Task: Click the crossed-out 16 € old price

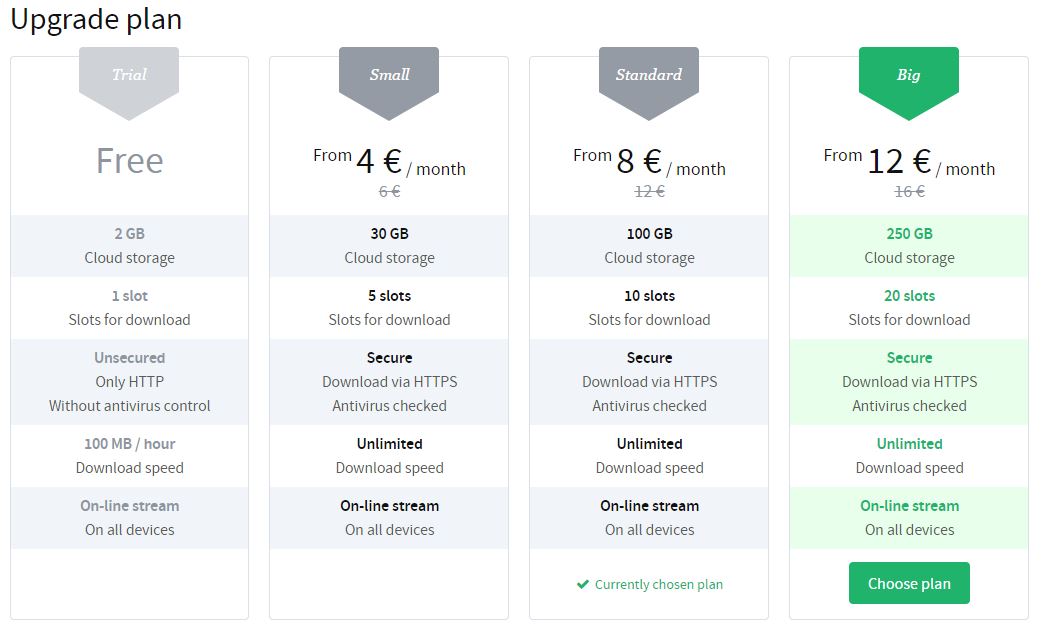Action: (x=909, y=192)
